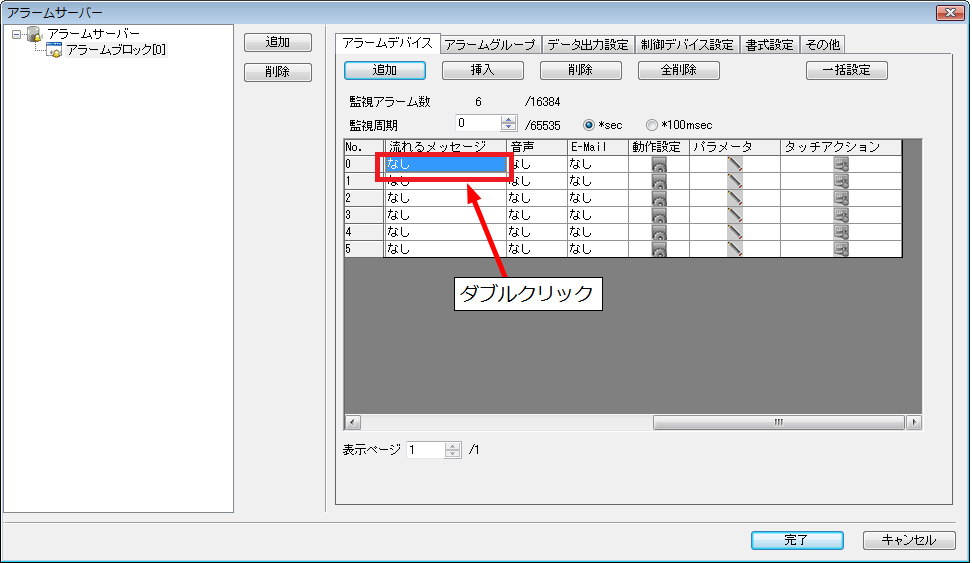Click the 一括設定 button
The width and height of the screenshot is (972, 563).
846,70
